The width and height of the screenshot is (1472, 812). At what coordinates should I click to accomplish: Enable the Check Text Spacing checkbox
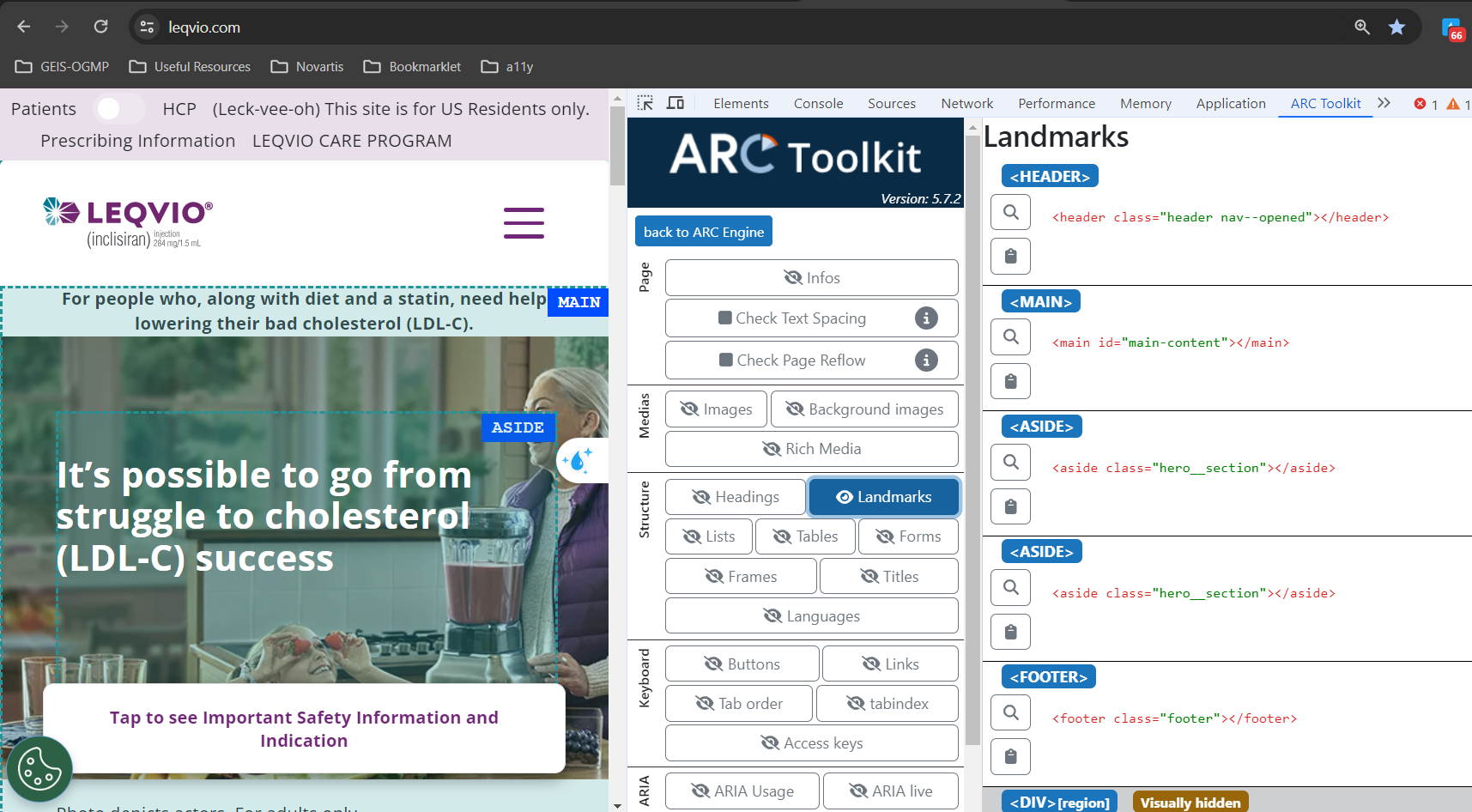725,318
